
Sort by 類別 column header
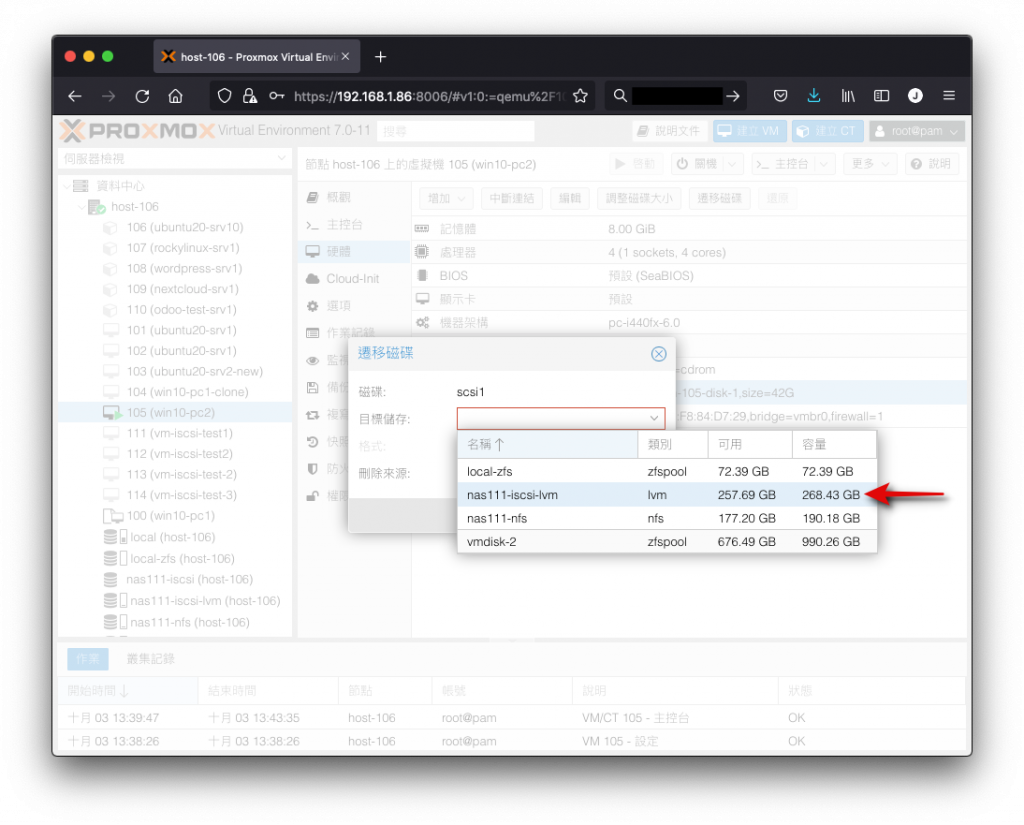(673, 445)
